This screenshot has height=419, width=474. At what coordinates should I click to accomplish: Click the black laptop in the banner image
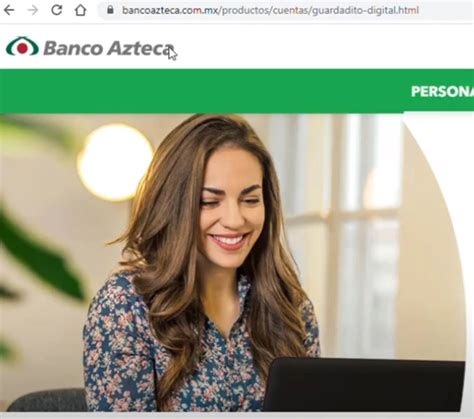363,384
